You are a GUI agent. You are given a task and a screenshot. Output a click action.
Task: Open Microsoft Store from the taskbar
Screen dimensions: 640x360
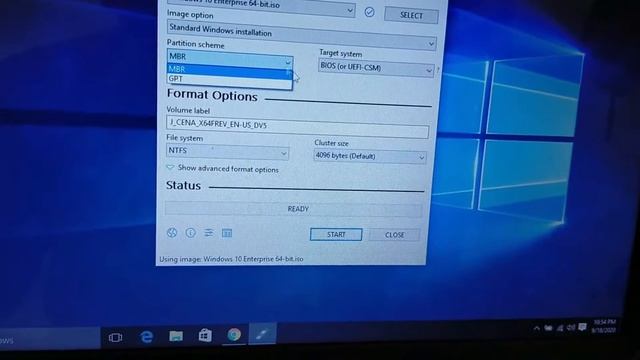click(x=205, y=336)
